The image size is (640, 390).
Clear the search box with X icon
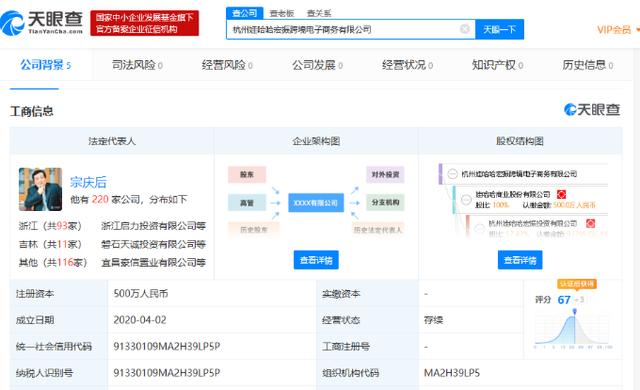click(464, 29)
